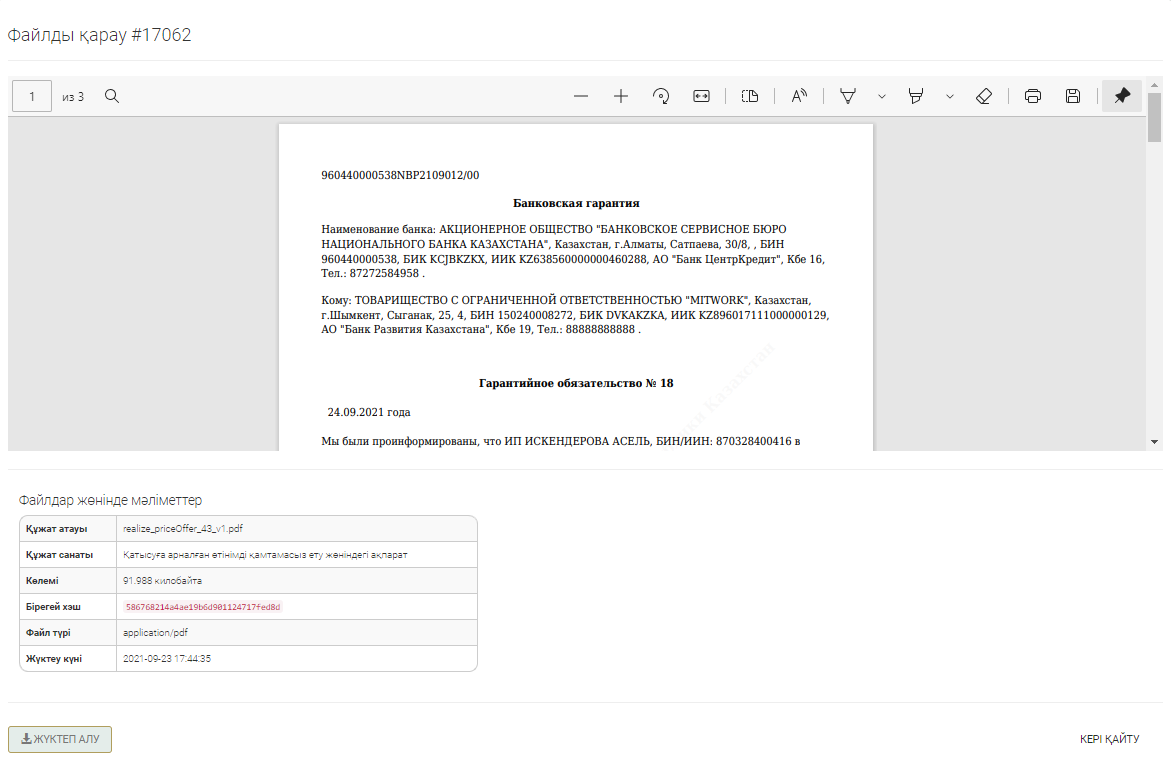Click the zoom out minus icon

(x=581, y=96)
